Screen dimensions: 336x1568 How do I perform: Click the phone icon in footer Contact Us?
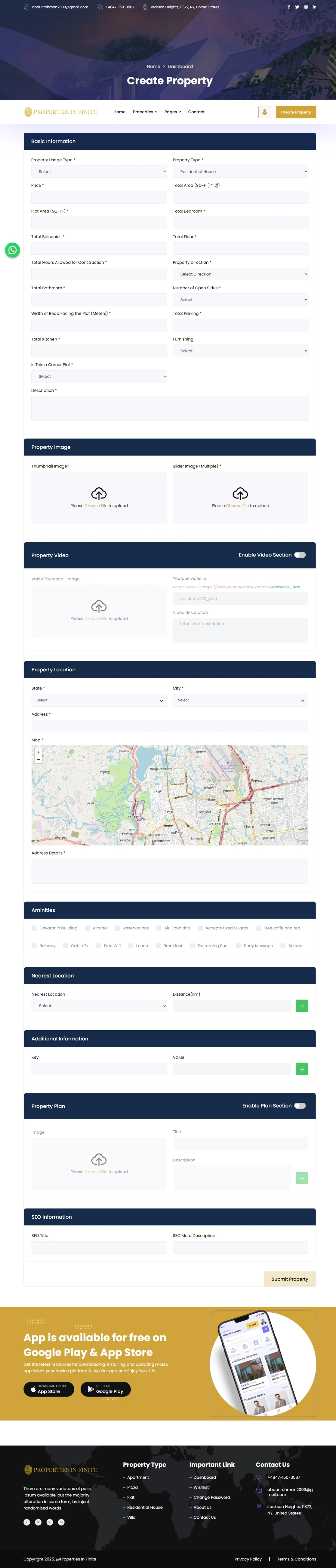coord(259,1477)
